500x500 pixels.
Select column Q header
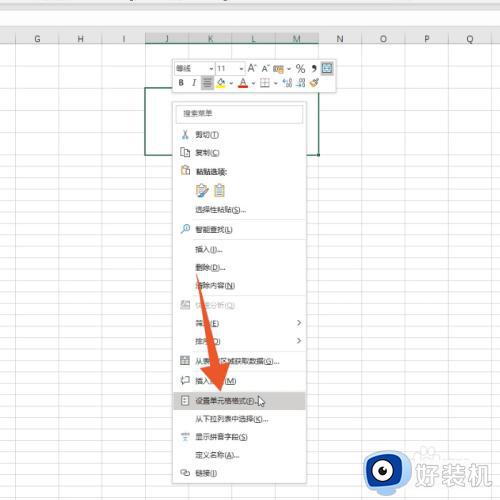(470, 39)
